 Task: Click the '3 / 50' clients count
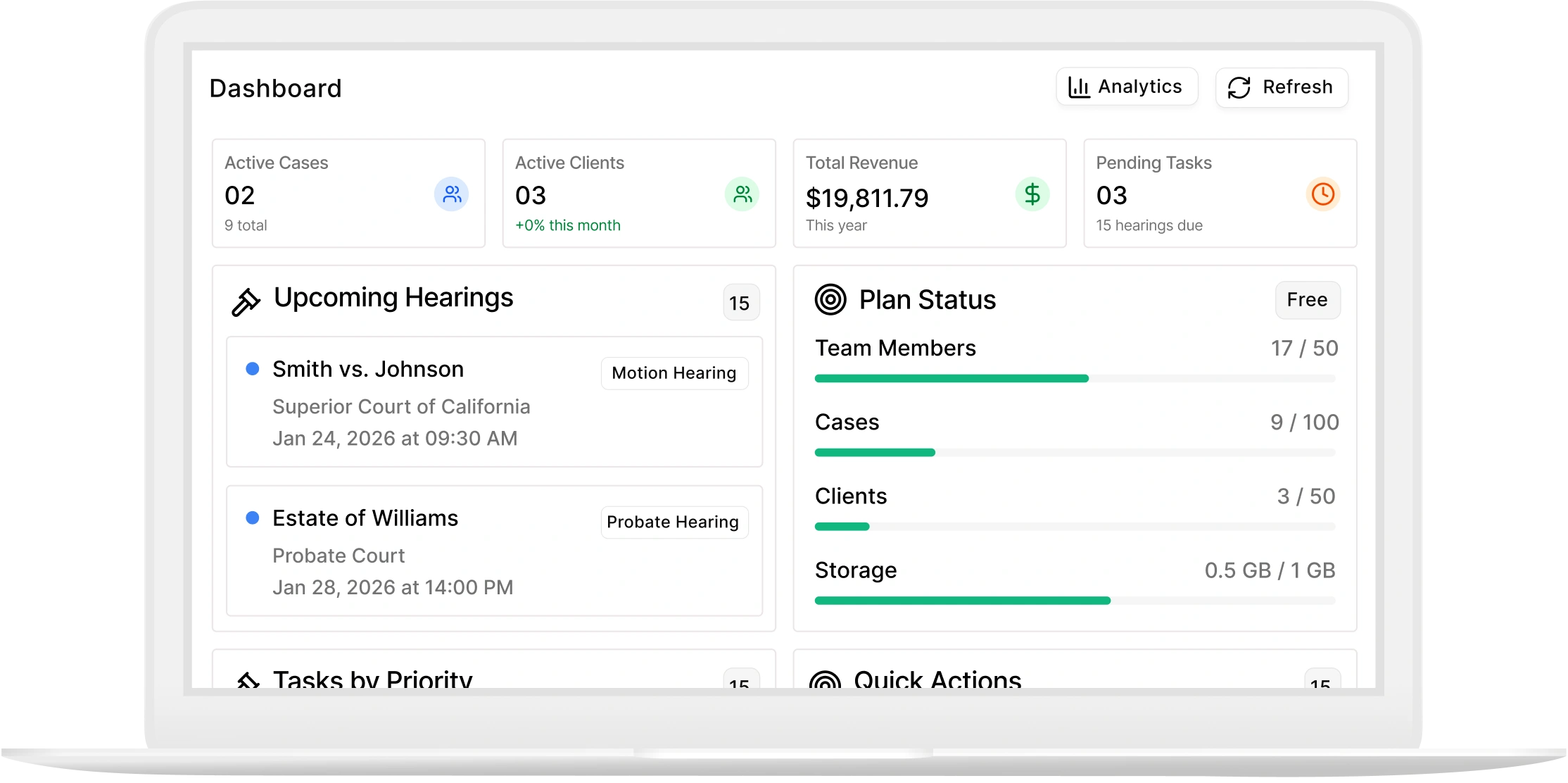click(1306, 496)
